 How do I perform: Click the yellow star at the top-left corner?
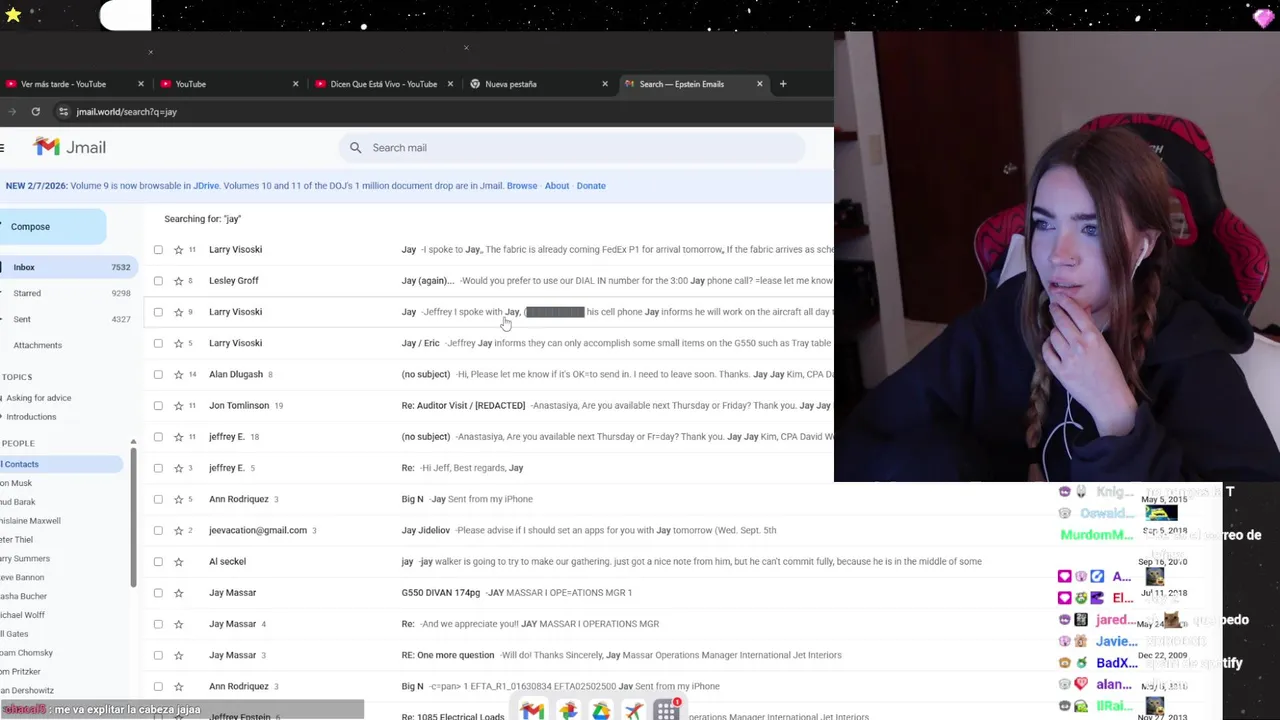12,14
